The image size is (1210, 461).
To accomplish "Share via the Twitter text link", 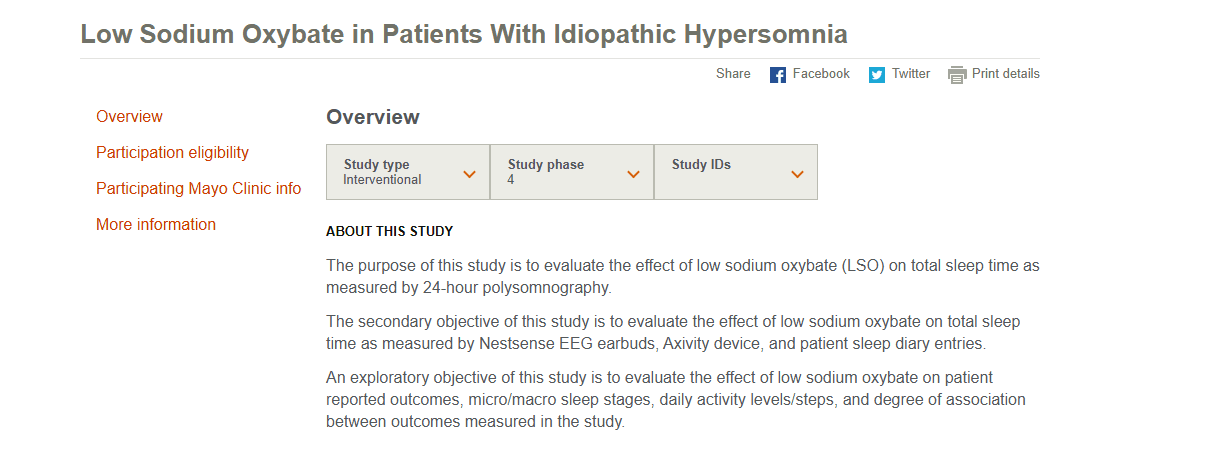I will (x=911, y=74).
